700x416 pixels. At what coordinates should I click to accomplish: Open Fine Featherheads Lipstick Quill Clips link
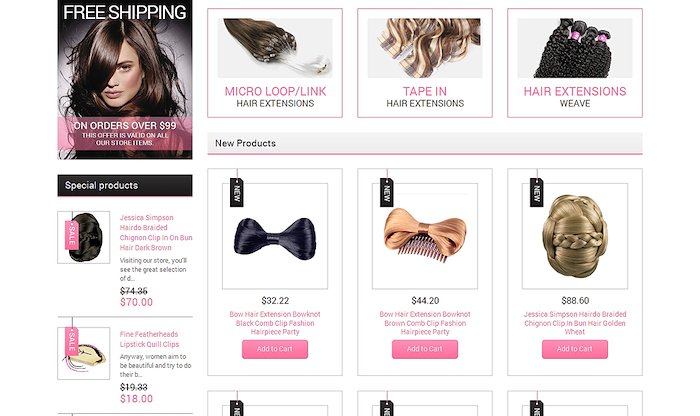[x=149, y=339]
